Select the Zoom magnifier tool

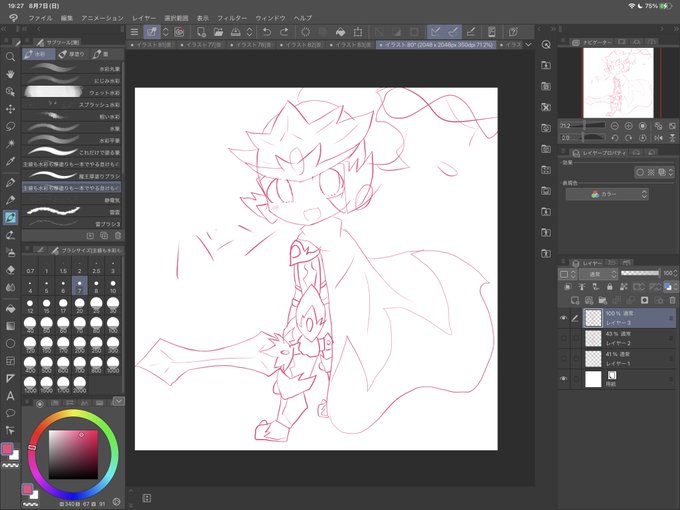[x=10, y=57]
